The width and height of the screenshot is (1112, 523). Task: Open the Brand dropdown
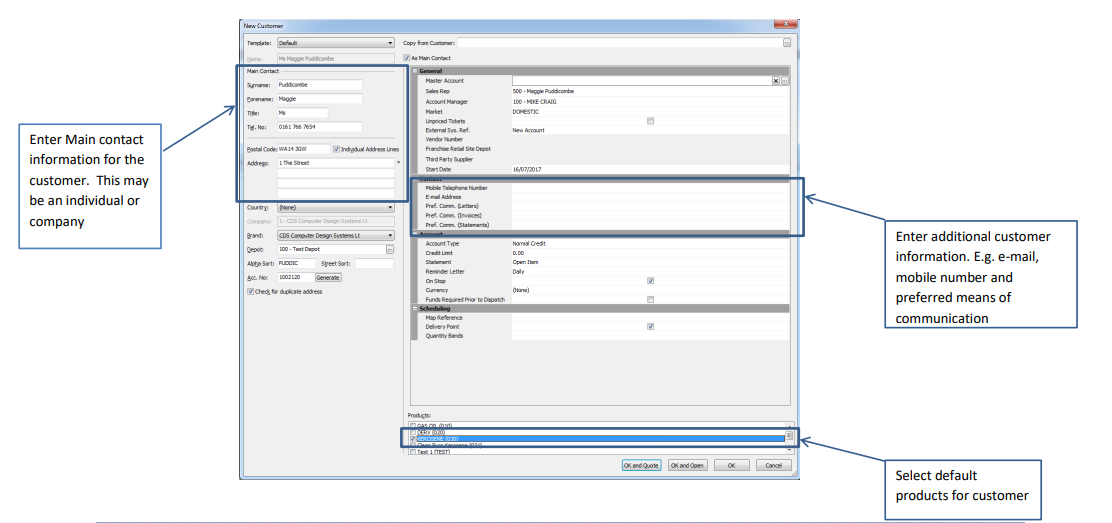pyautogui.click(x=390, y=235)
